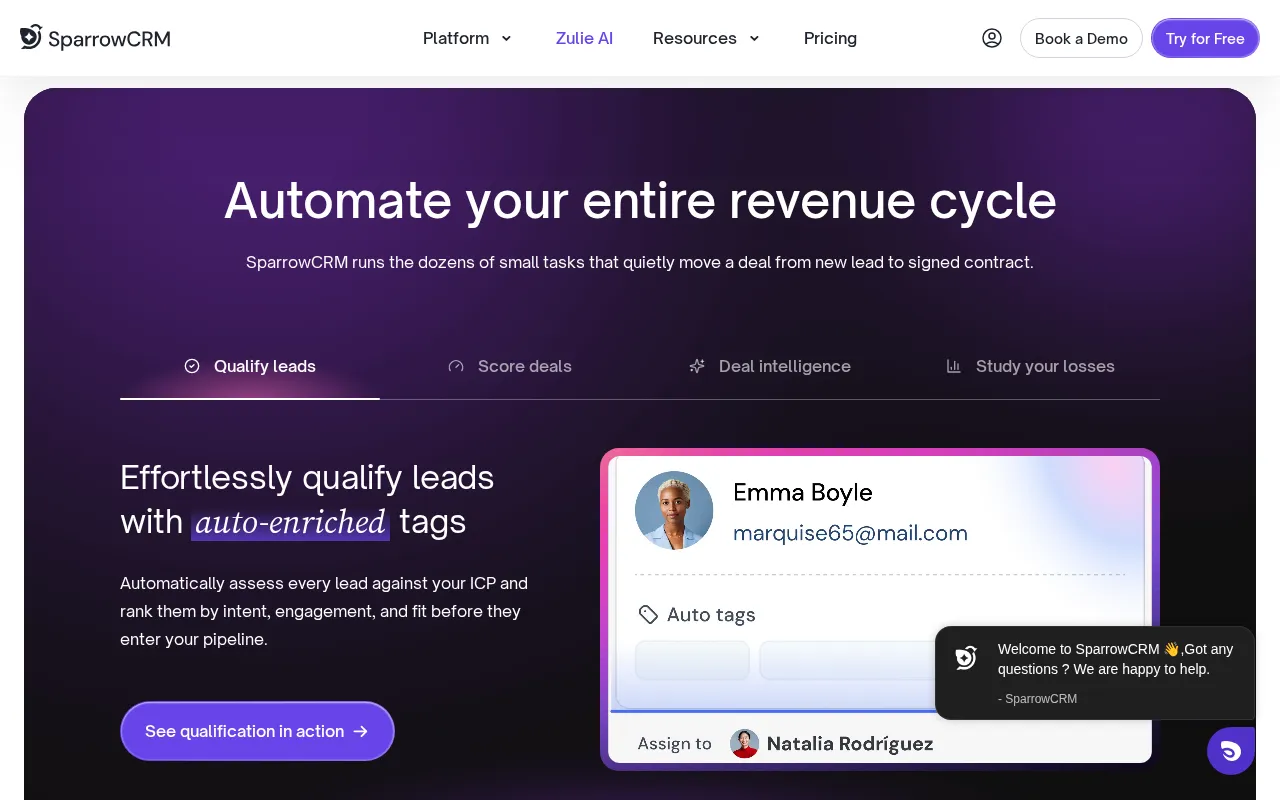The width and height of the screenshot is (1280, 800).
Task: Open the chat widget launcher icon
Action: [1231, 751]
